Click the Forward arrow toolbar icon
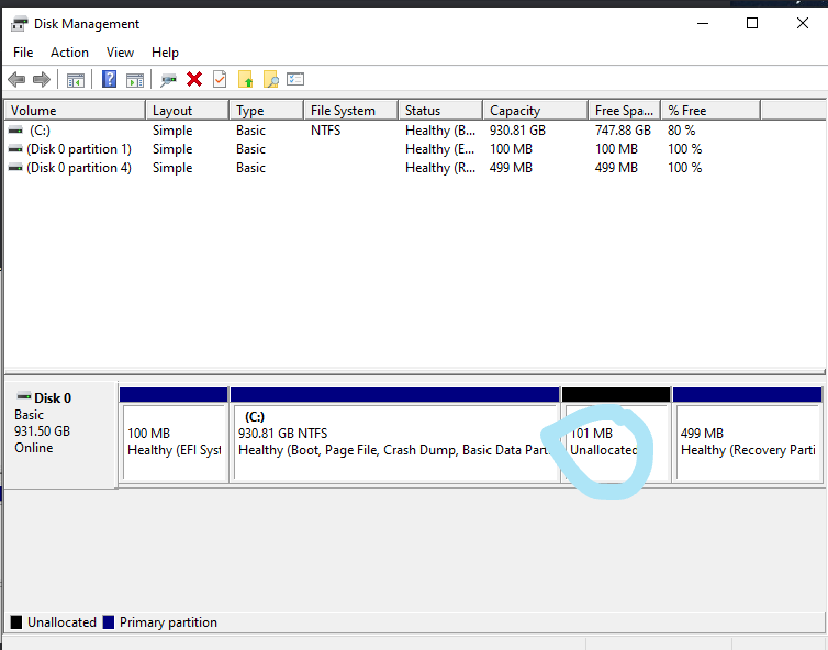This screenshot has width=828, height=650. click(x=42, y=80)
